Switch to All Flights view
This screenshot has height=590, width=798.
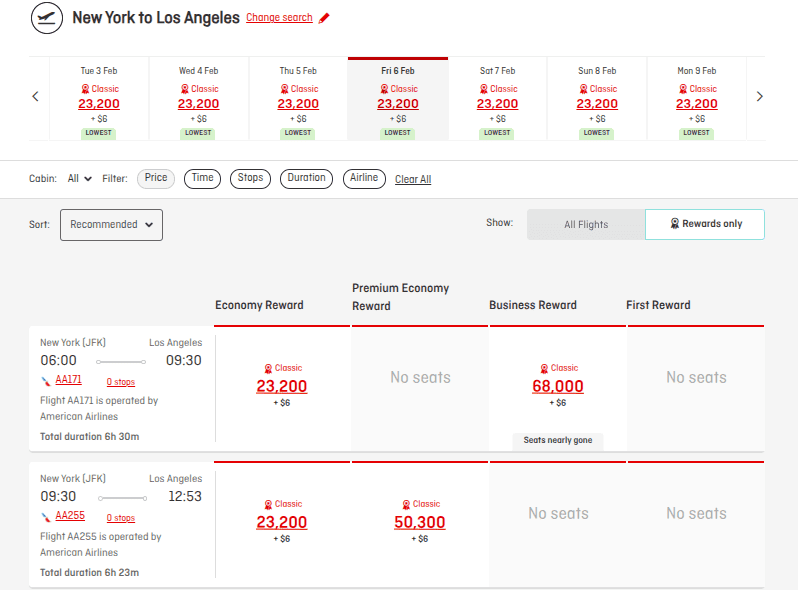586,224
